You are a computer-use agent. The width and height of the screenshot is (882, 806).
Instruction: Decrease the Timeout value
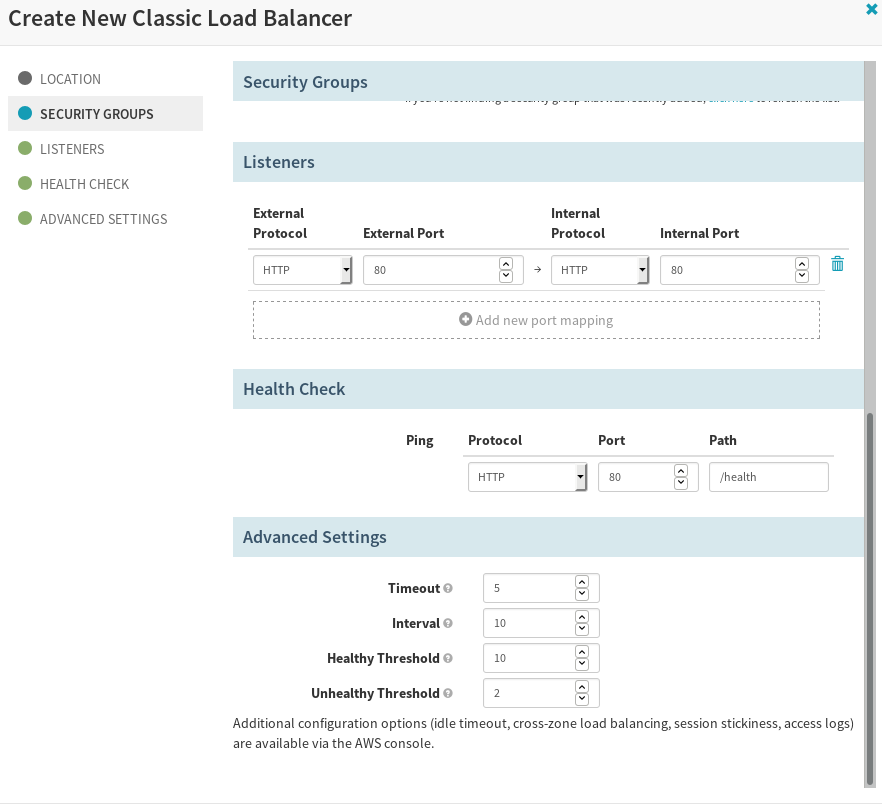tap(582, 594)
